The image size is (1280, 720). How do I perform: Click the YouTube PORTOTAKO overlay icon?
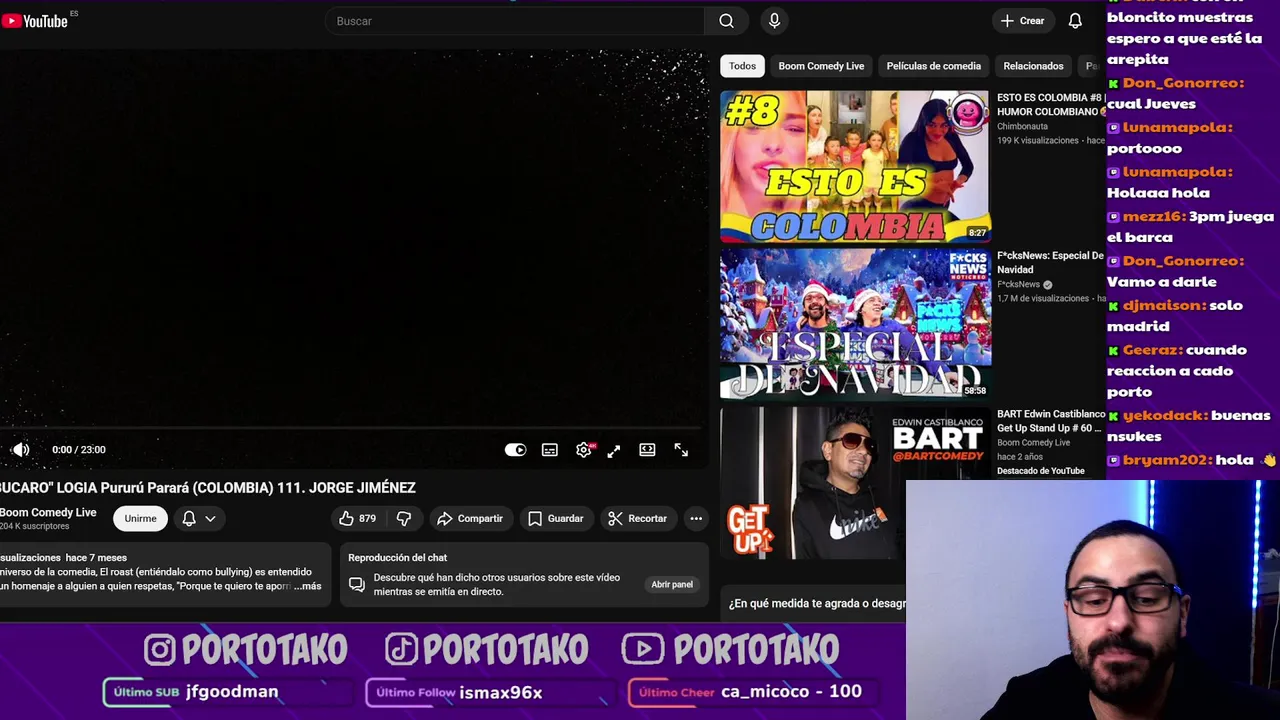click(x=642, y=650)
